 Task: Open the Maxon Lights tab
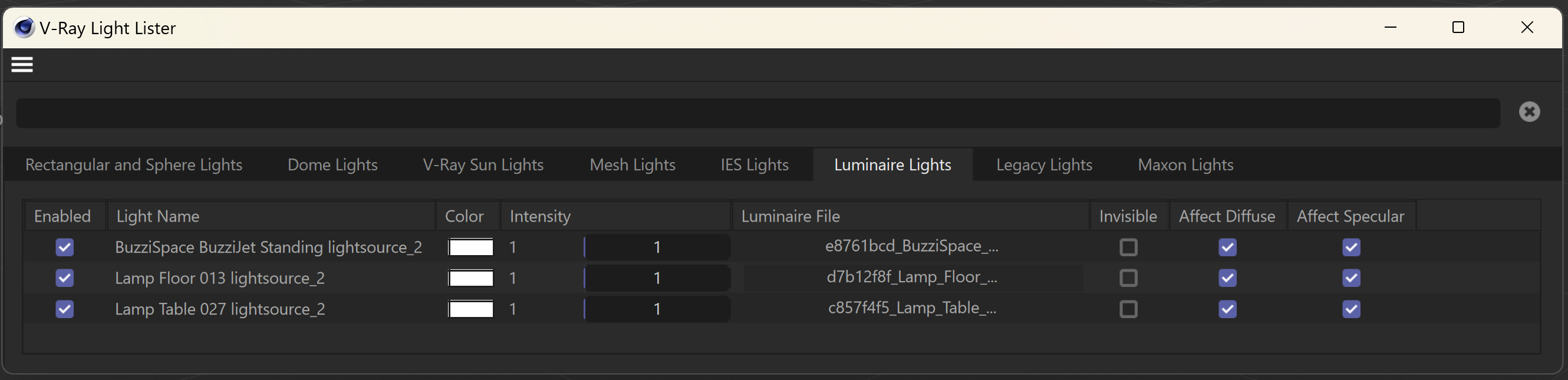[x=1186, y=165]
